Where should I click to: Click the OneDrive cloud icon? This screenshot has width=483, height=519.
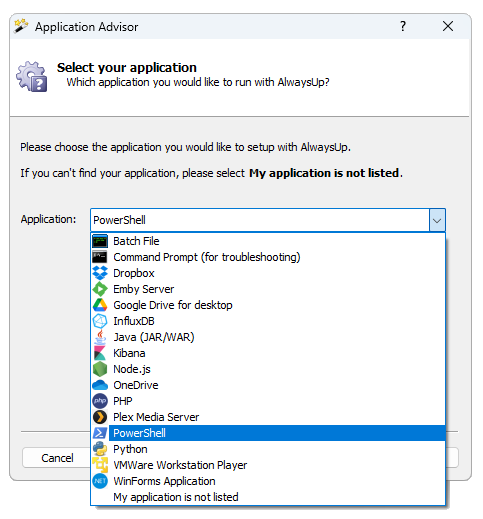point(100,385)
